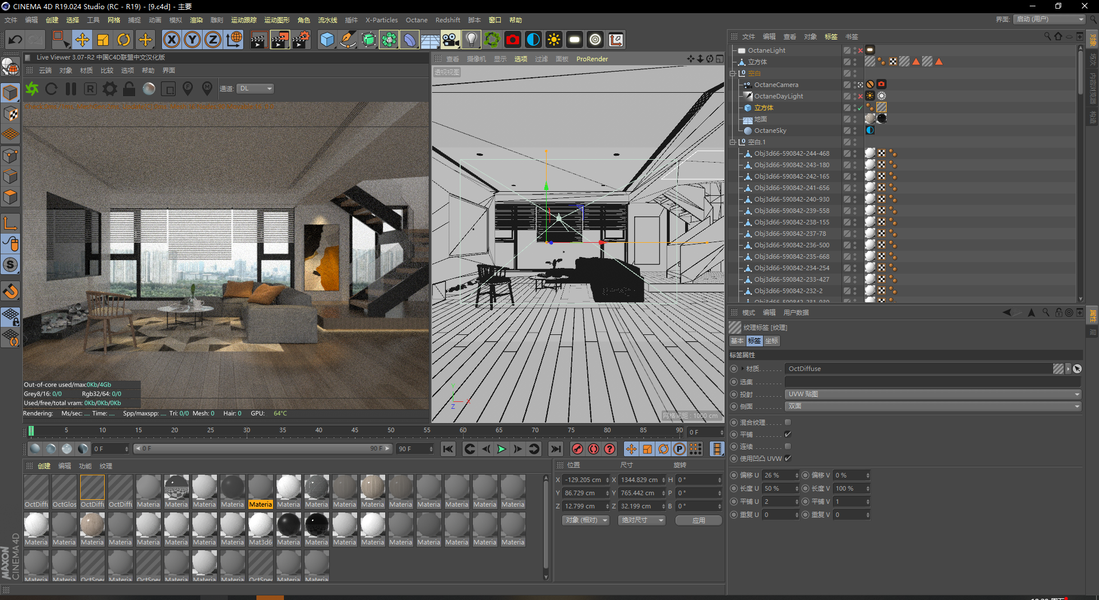Select the Obj3d66-590842-244-468 object
1099x600 pixels.
tap(791, 154)
